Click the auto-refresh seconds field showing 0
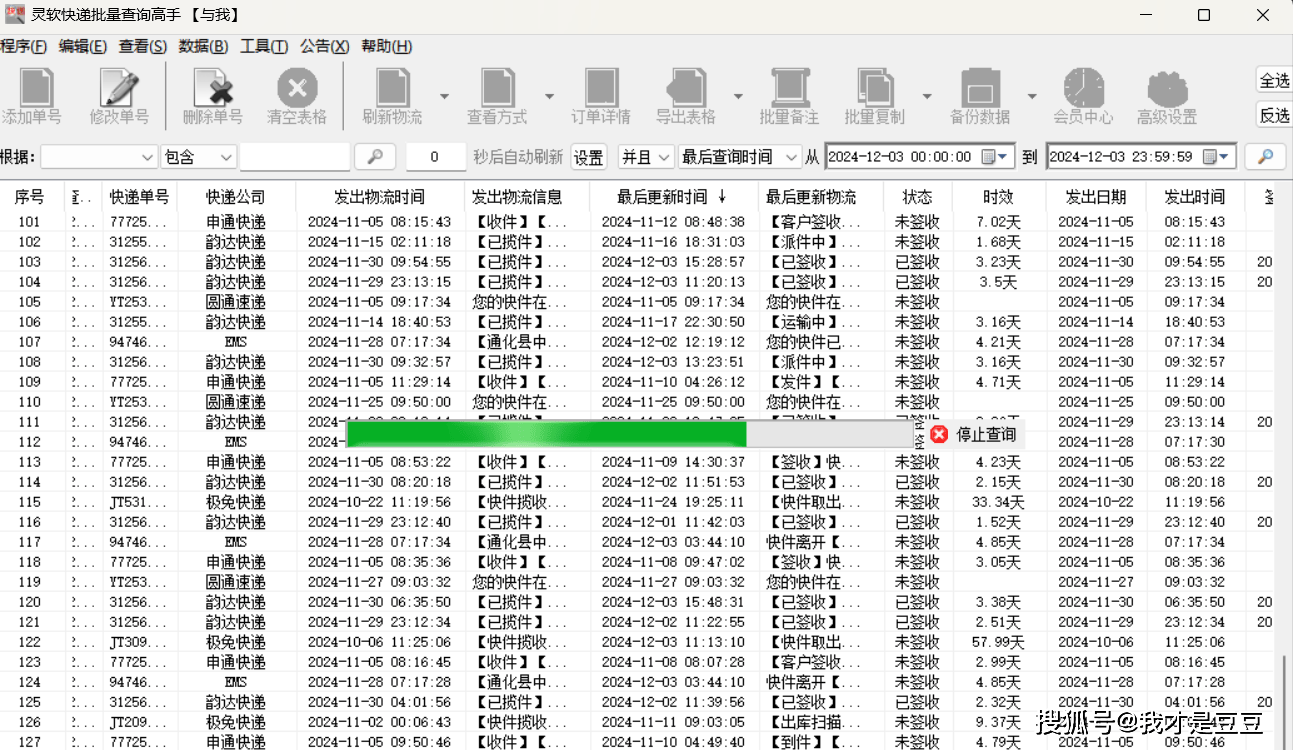1293x750 pixels. coord(434,157)
